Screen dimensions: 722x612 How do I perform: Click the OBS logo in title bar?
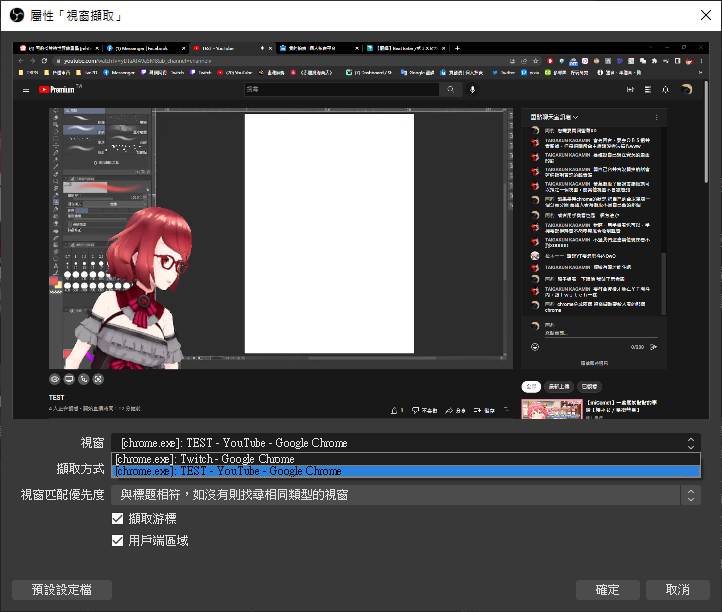pyautogui.click(x=17, y=16)
